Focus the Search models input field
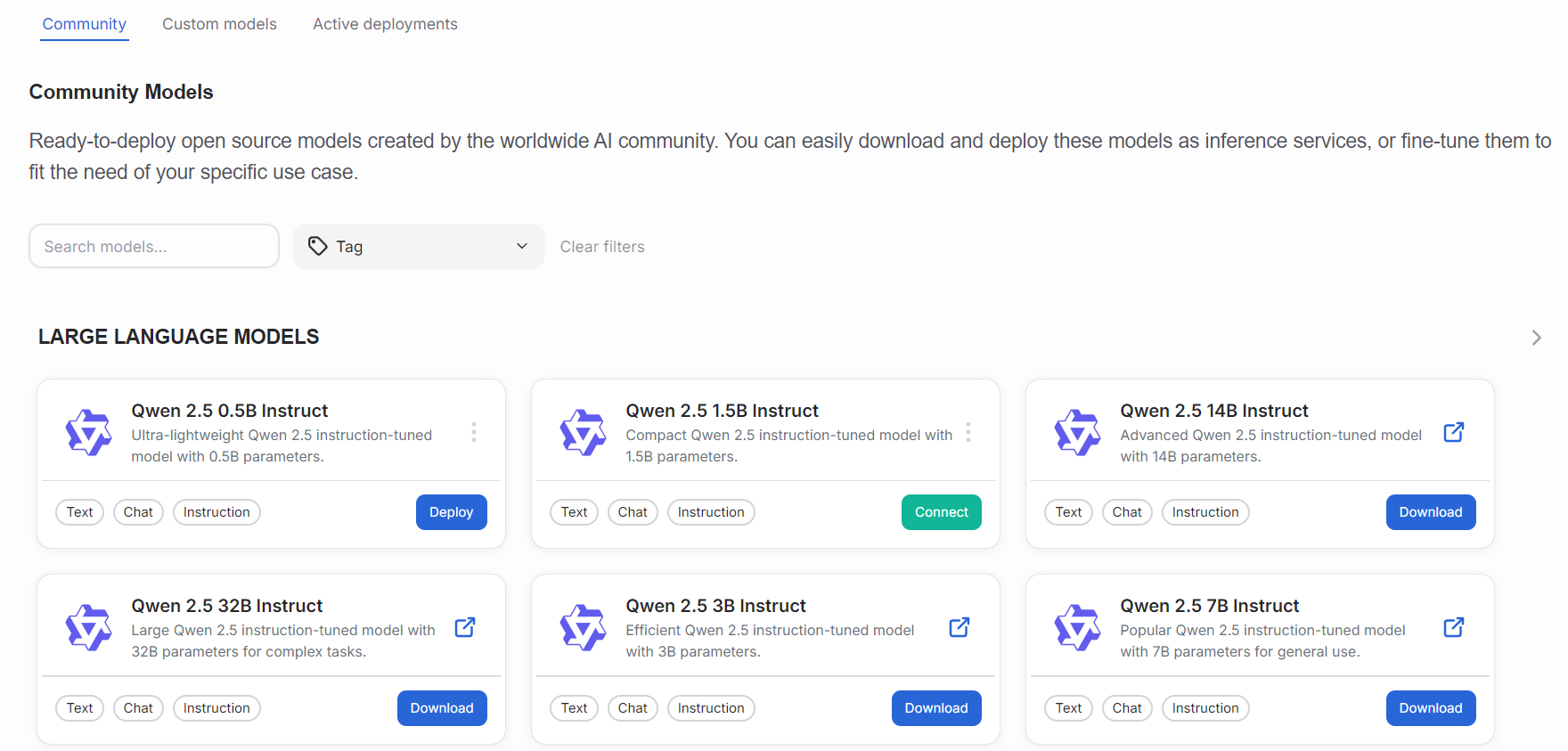The width and height of the screenshot is (1568, 751). [x=154, y=246]
